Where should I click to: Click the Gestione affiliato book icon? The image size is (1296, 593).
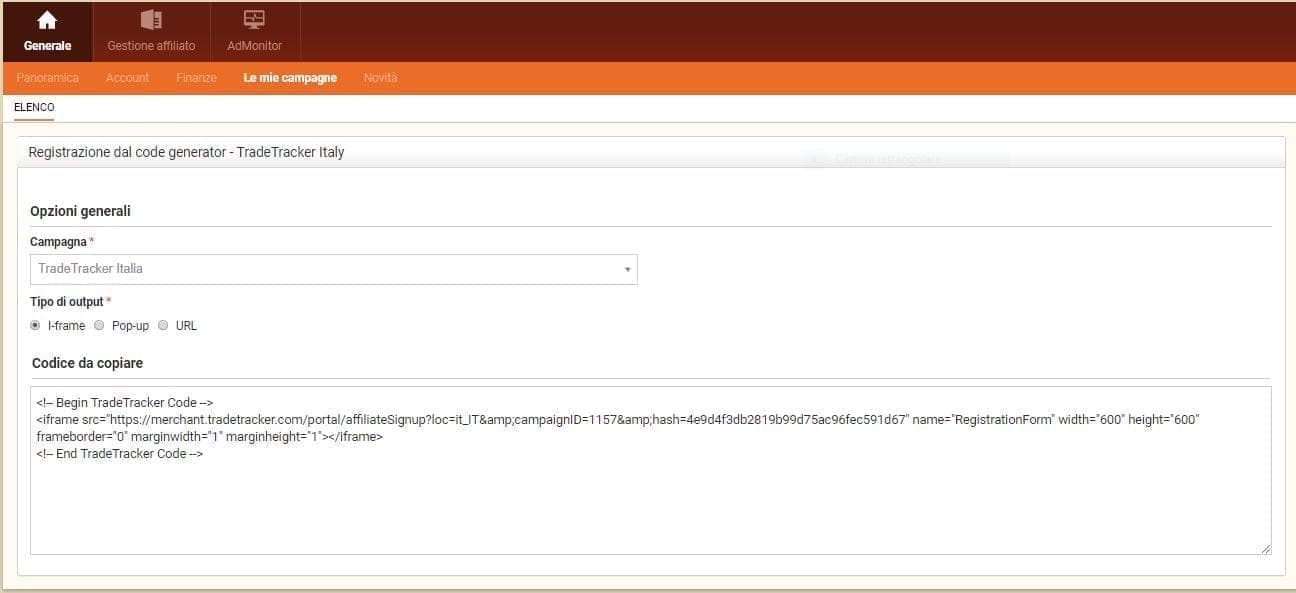pos(151,20)
